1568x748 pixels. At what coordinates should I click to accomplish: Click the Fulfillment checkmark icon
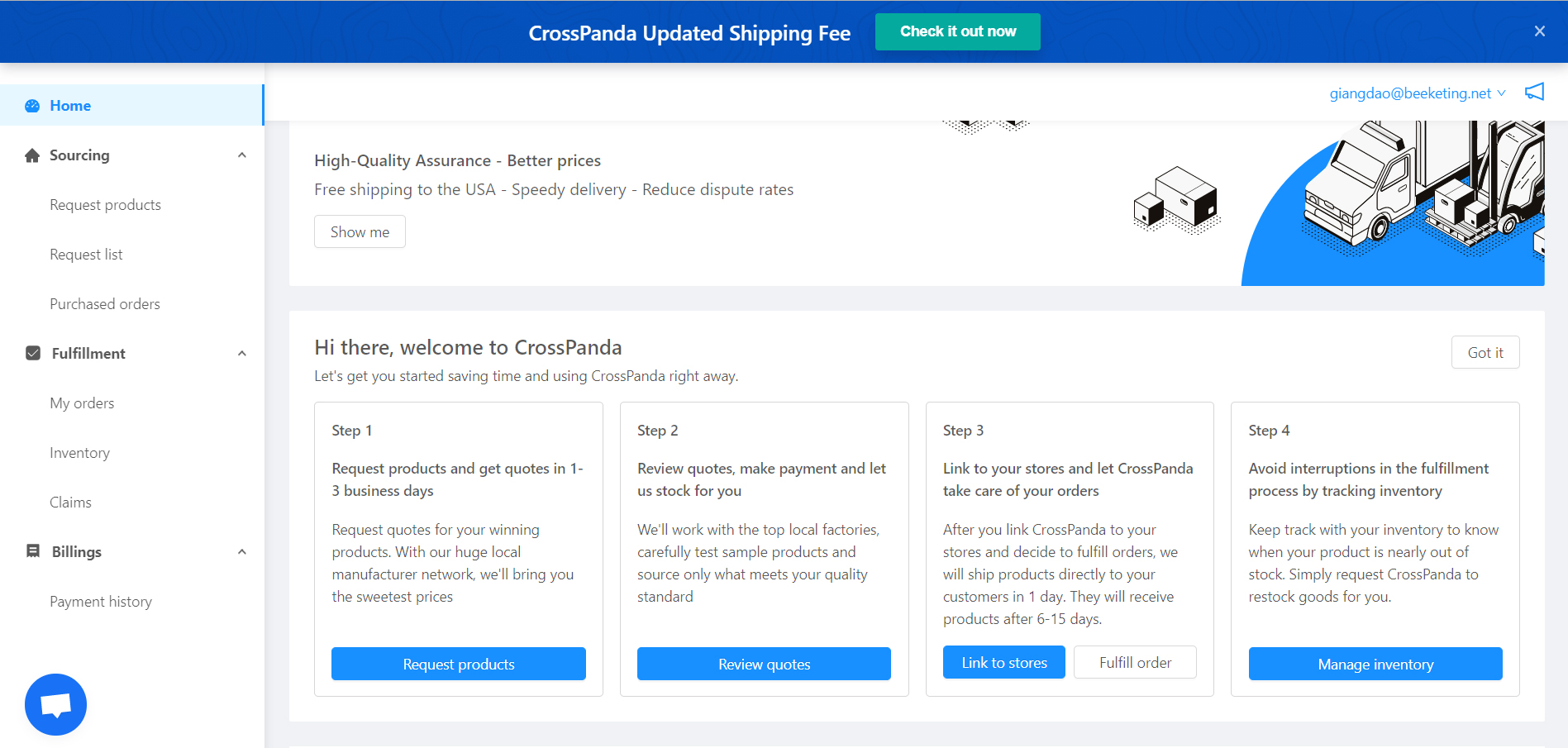(33, 353)
